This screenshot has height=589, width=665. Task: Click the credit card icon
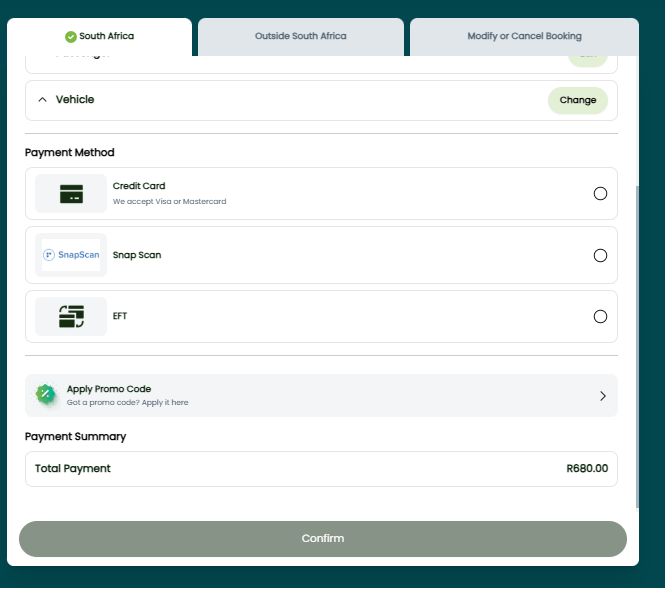point(71,194)
